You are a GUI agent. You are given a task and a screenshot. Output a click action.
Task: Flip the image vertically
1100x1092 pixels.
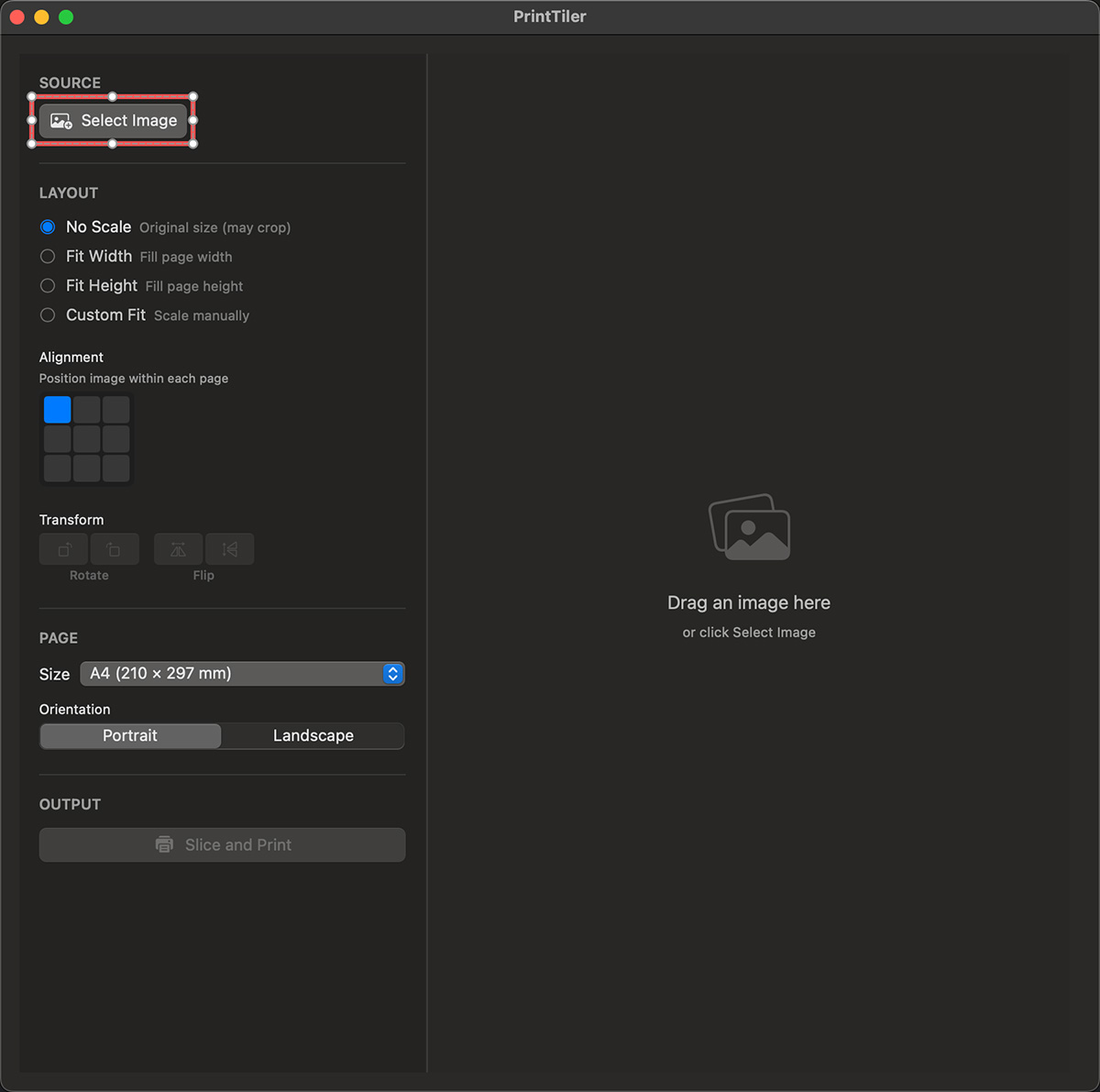tap(229, 548)
